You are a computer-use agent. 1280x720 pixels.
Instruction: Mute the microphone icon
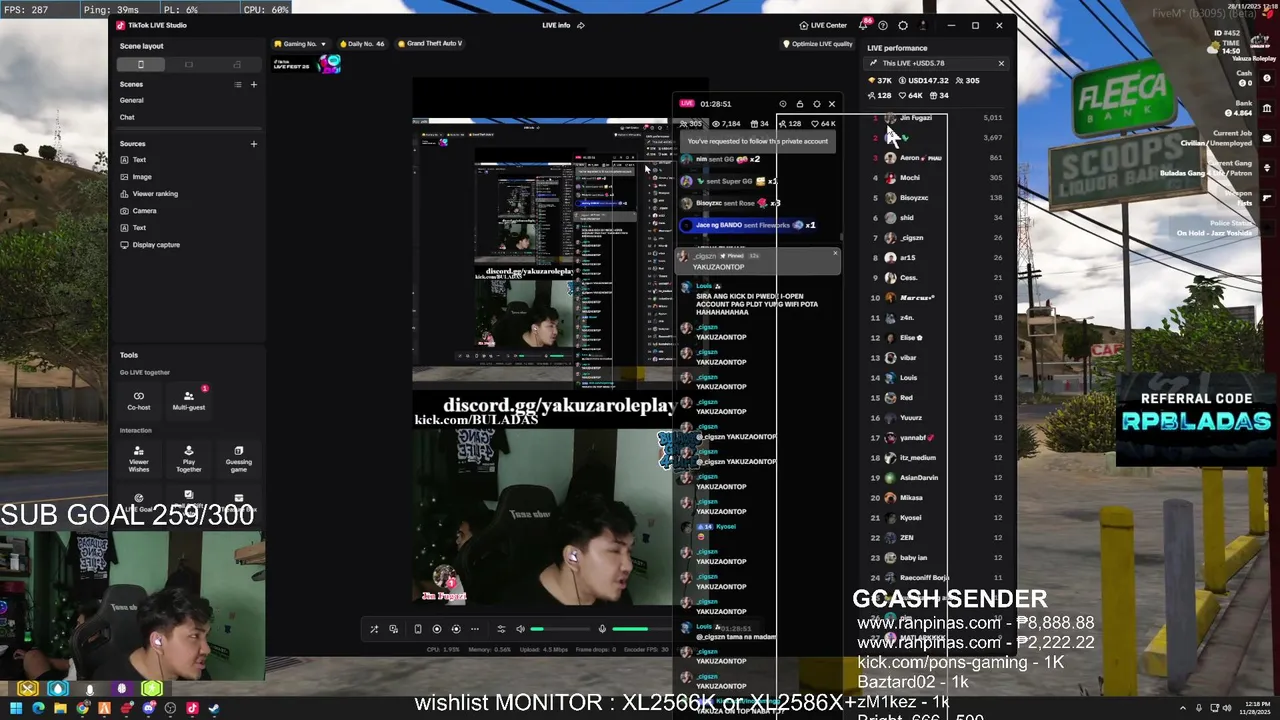[x=602, y=629]
